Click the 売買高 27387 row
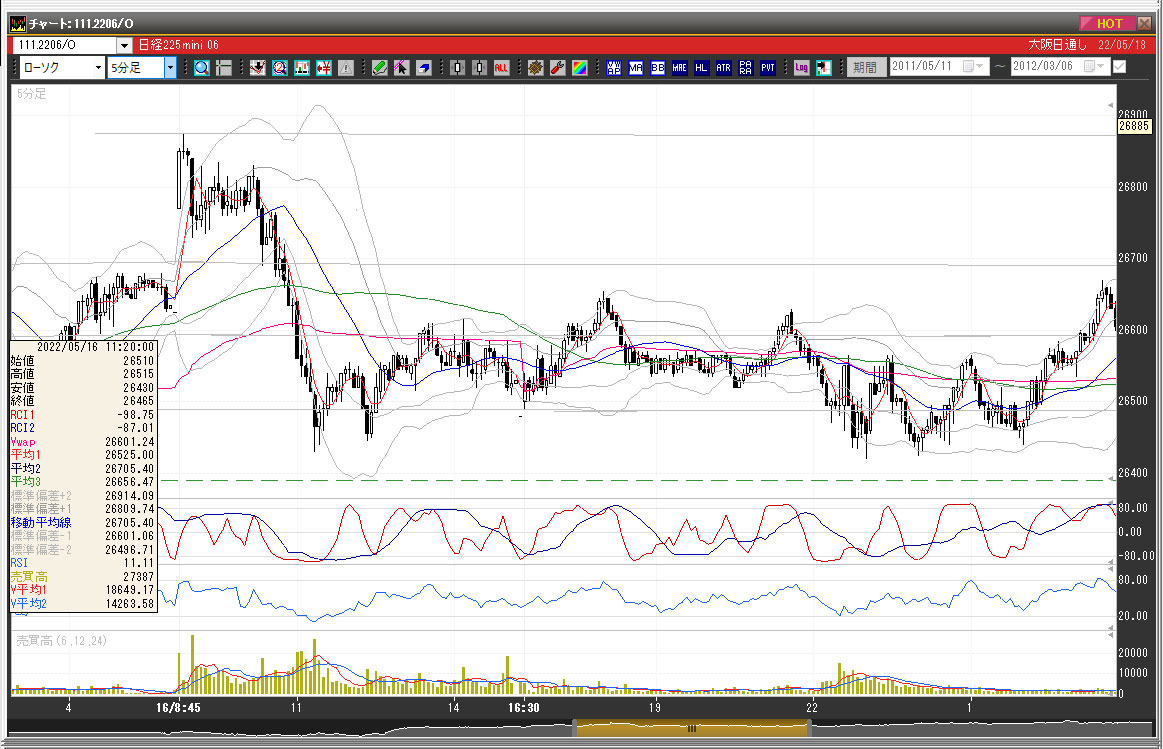Viewport: 1163px width, 749px height. pyautogui.click(x=83, y=576)
